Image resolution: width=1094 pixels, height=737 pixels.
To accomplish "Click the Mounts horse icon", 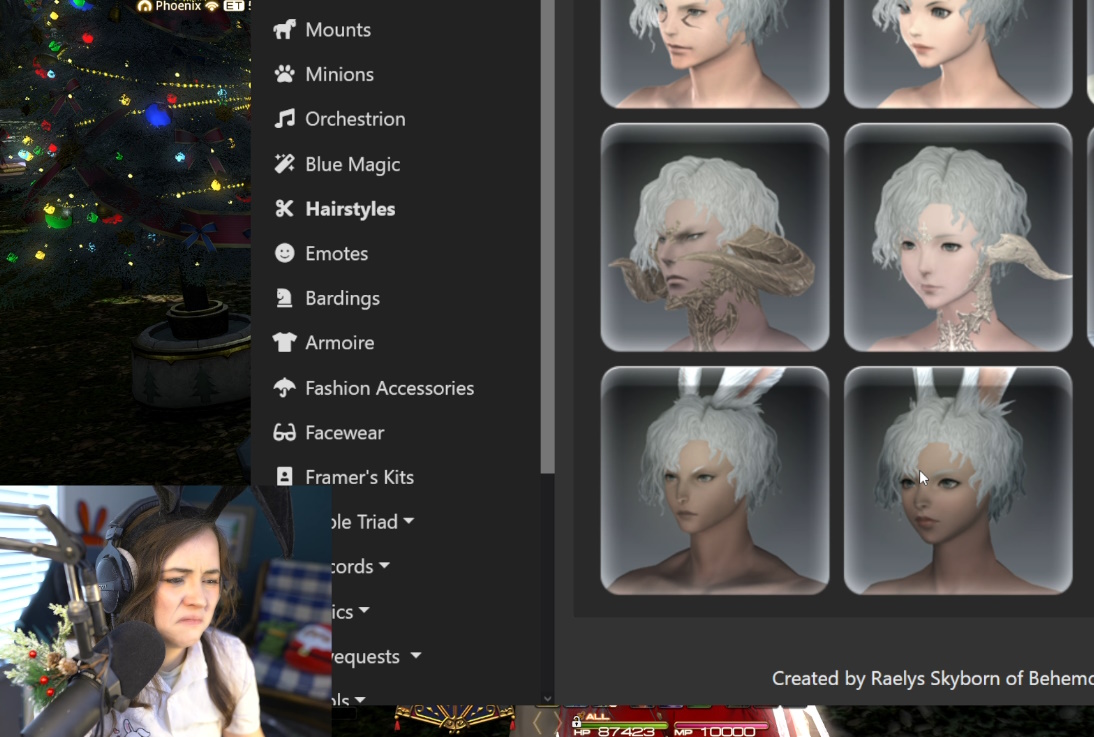I will click(284, 29).
